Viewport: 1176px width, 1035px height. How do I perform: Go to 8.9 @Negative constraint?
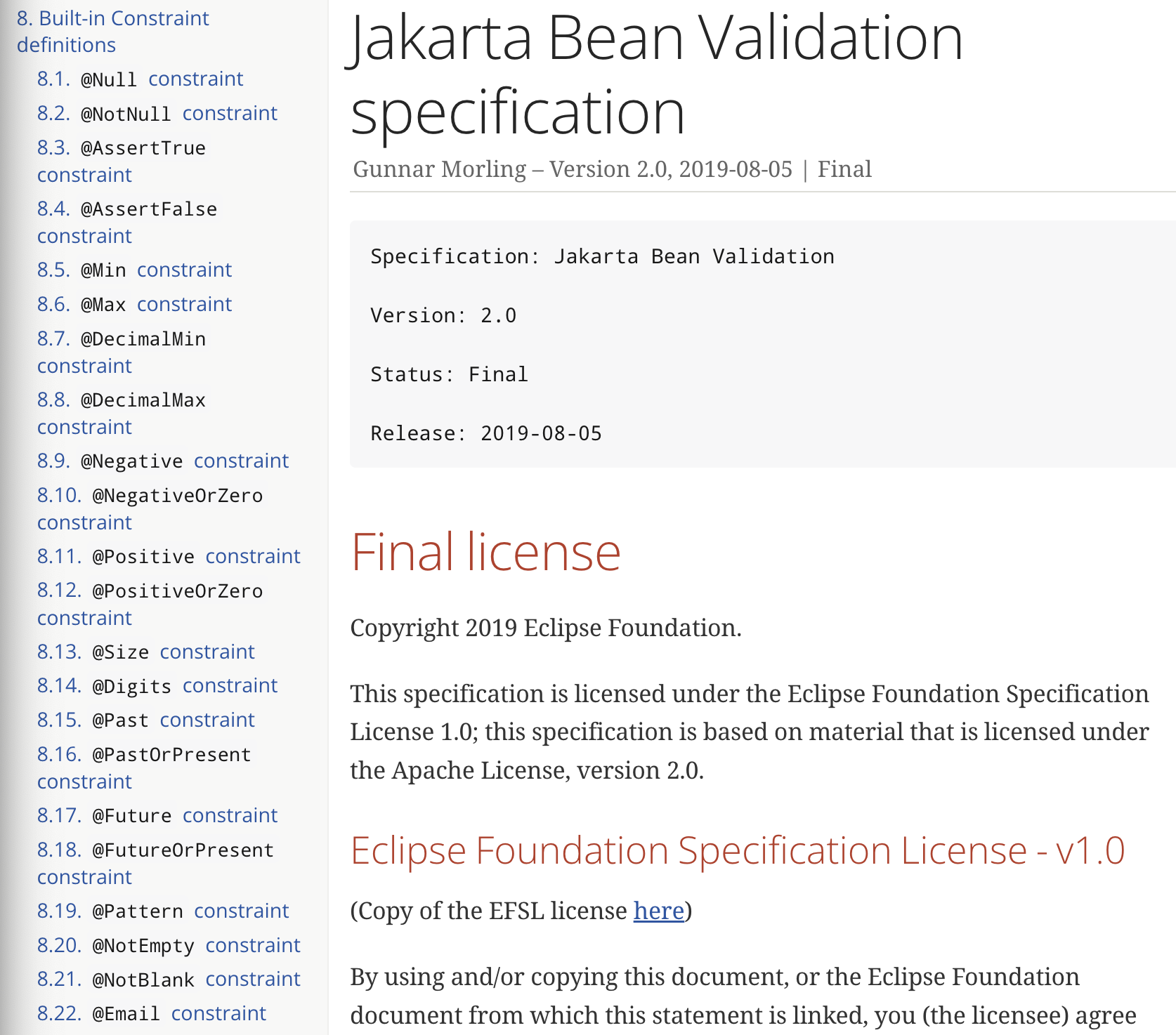[163, 461]
